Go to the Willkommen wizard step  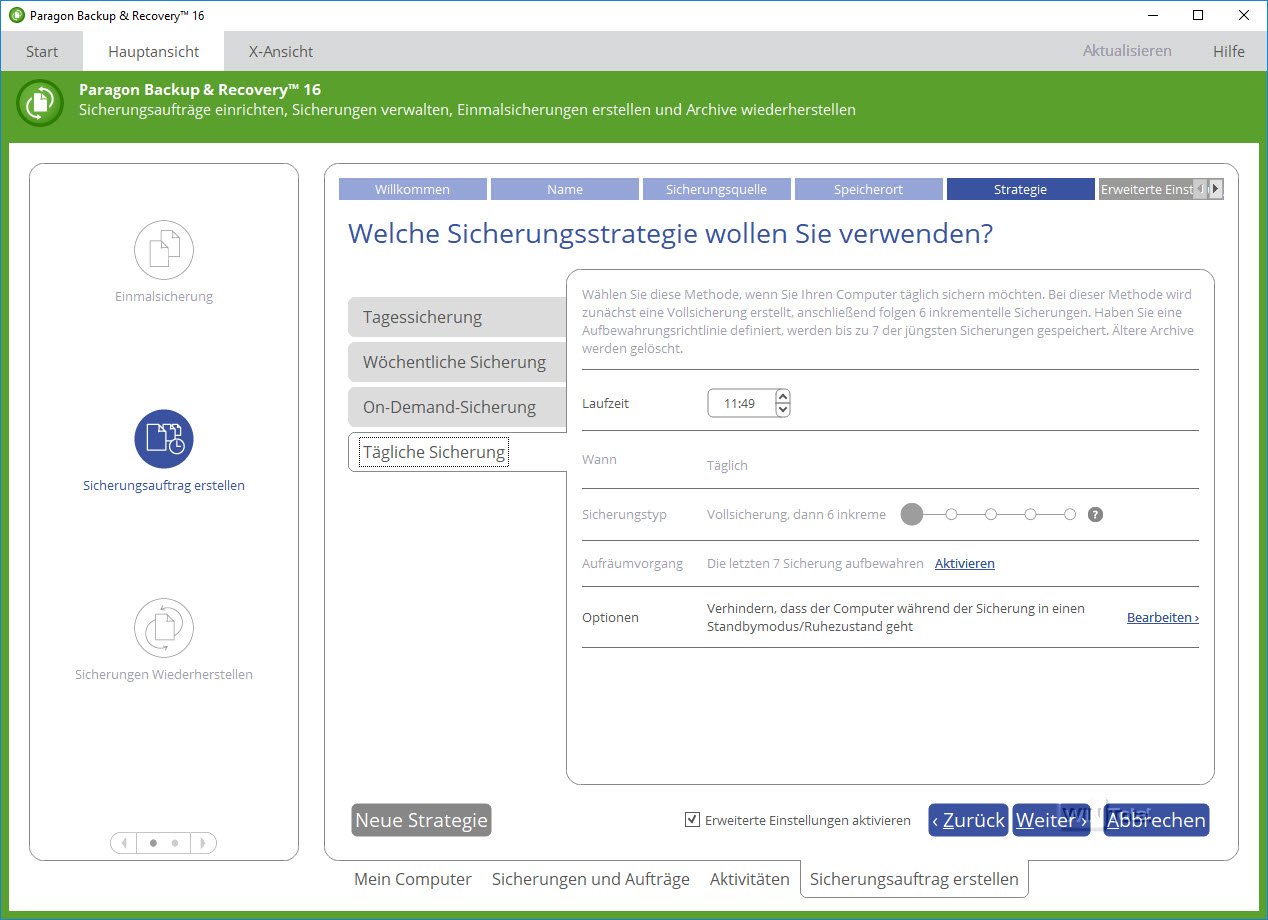(413, 189)
